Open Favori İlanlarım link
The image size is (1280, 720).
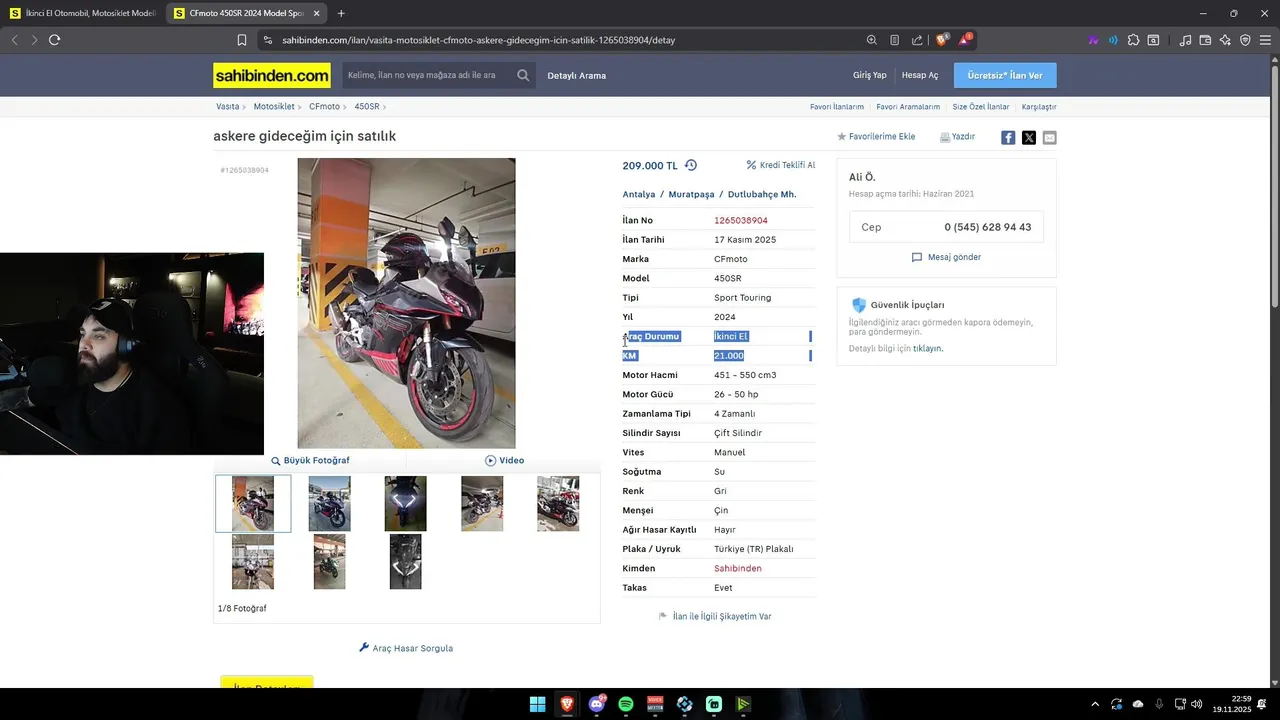pos(837,106)
